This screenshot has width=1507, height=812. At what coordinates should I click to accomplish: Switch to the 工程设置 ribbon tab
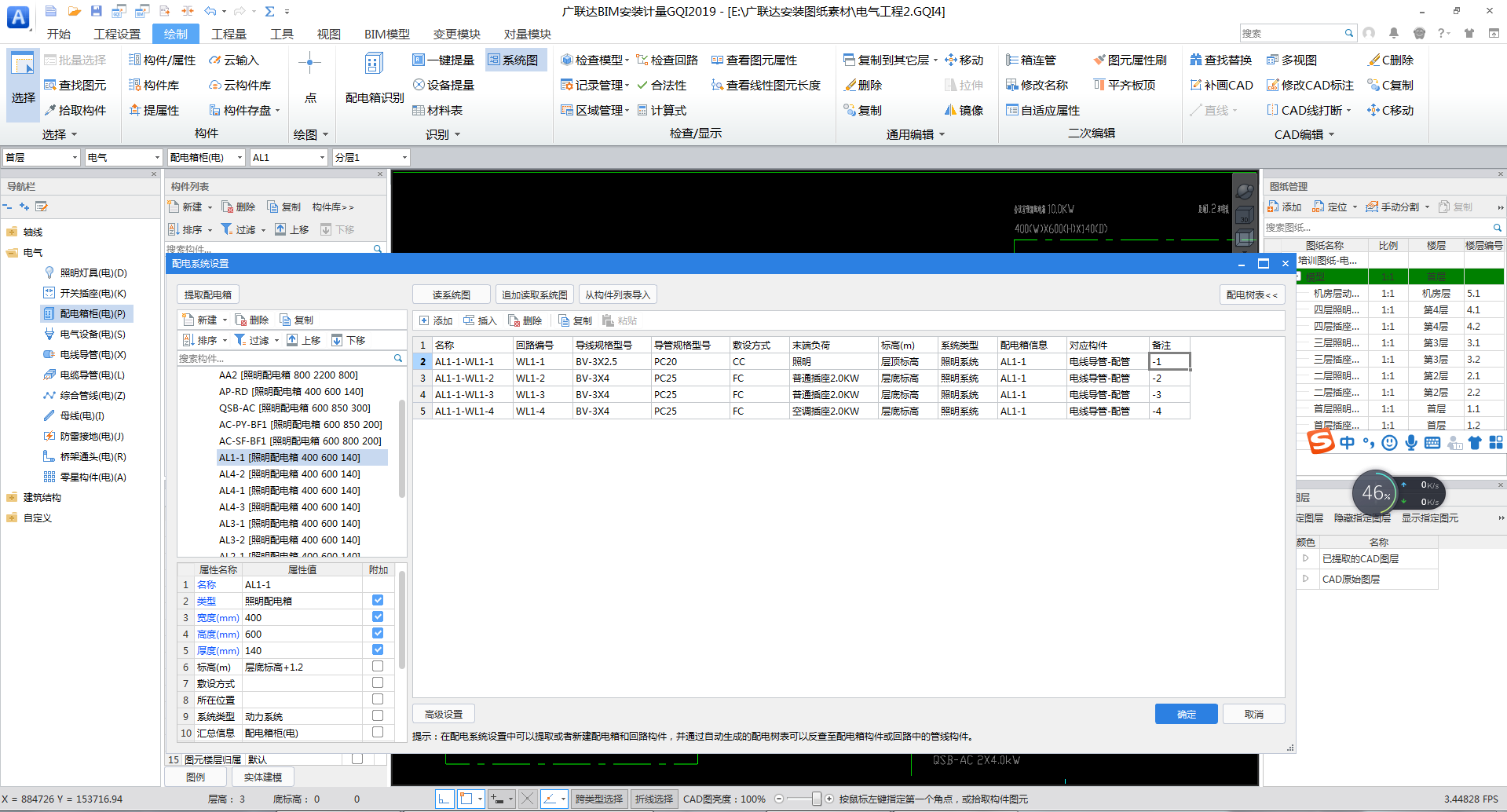point(117,34)
